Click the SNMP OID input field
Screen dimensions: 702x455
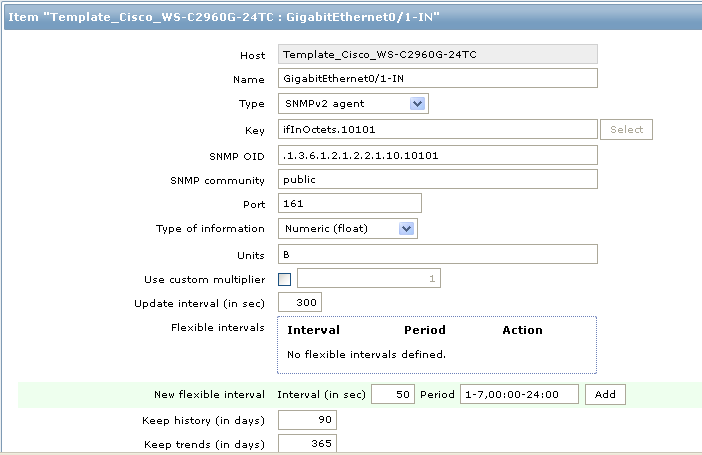pyautogui.click(x=437, y=155)
